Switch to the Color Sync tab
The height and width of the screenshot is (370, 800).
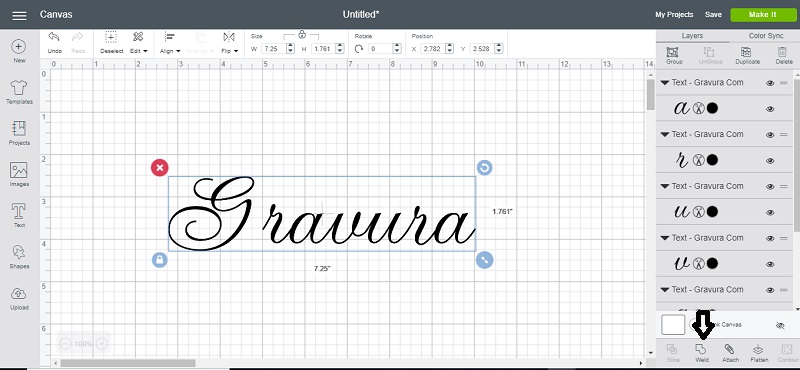(x=765, y=36)
